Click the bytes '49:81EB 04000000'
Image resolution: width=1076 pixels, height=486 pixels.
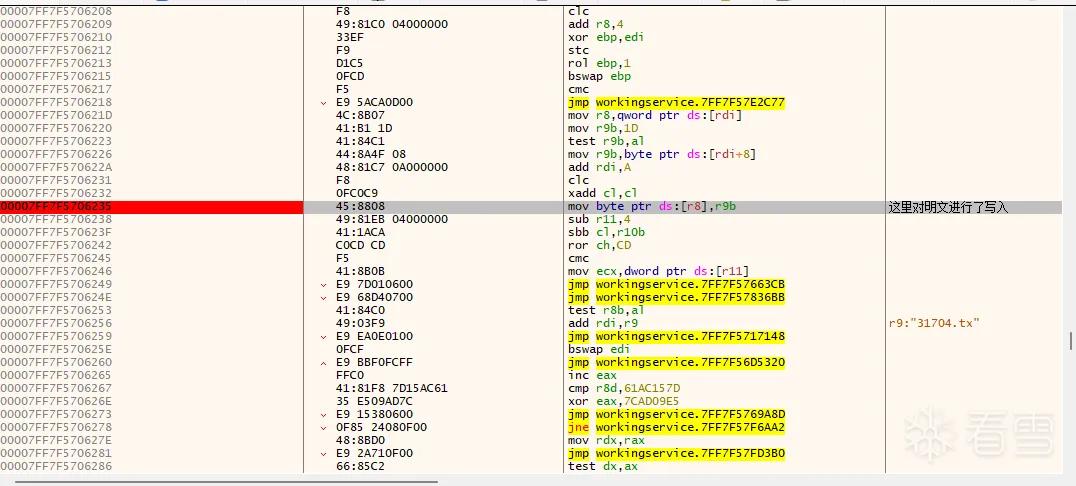[x=392, y=219]
